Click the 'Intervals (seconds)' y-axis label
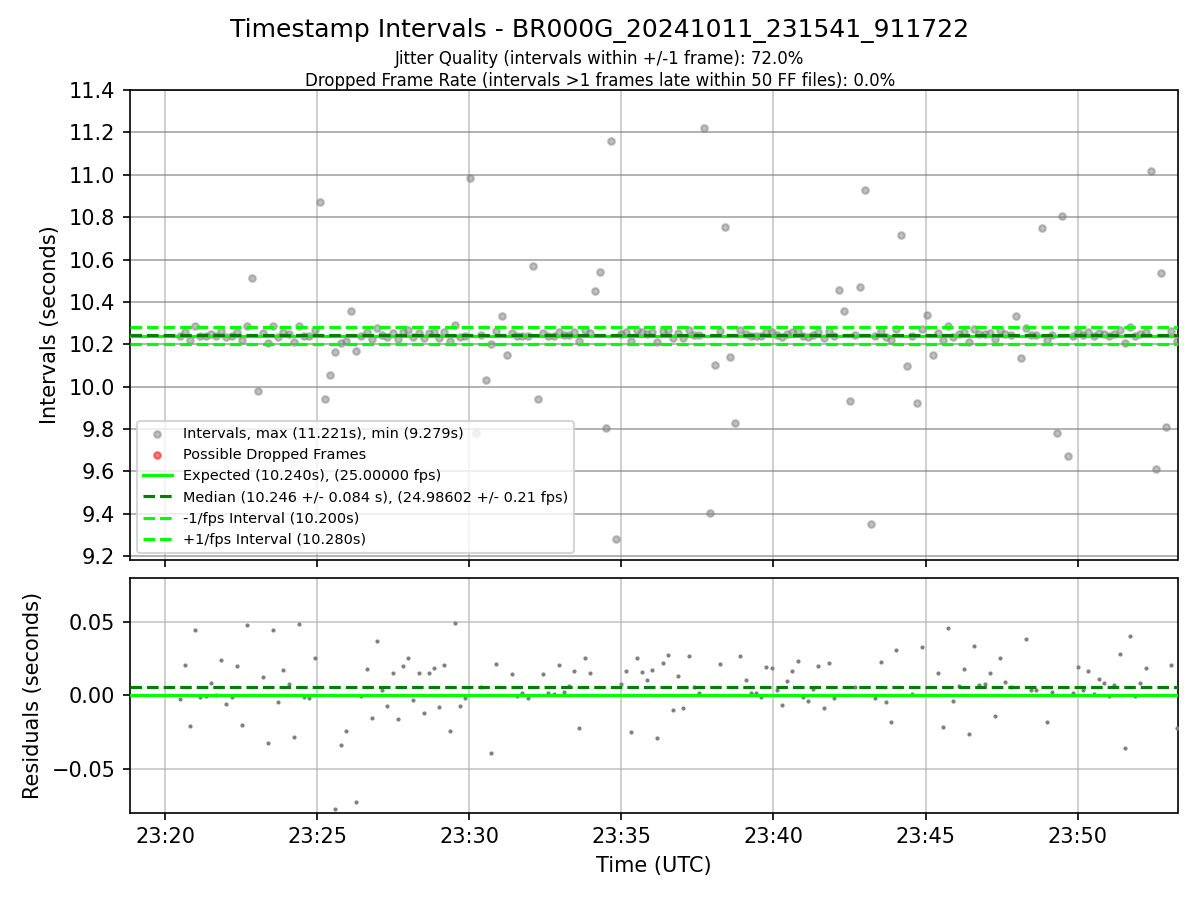 (x=49, y=324)
